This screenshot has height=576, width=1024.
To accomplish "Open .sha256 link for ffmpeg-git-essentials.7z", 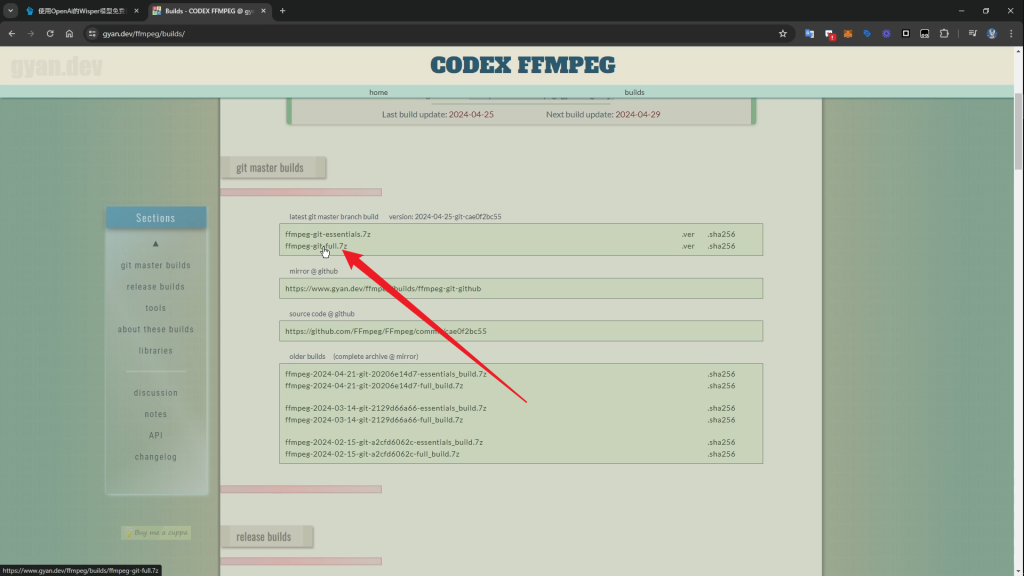I will click(x=721, y=234).
